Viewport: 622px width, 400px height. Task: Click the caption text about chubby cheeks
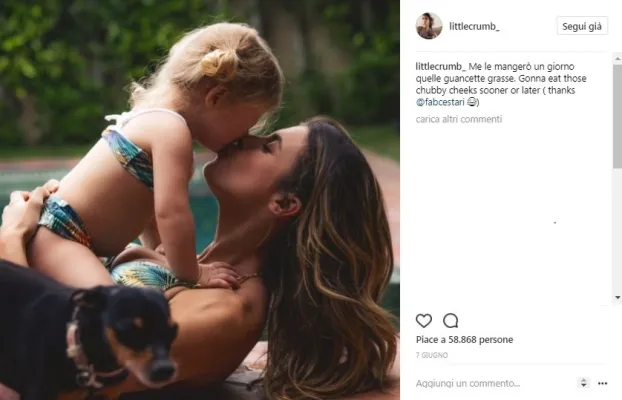click(x=501, y=84)
